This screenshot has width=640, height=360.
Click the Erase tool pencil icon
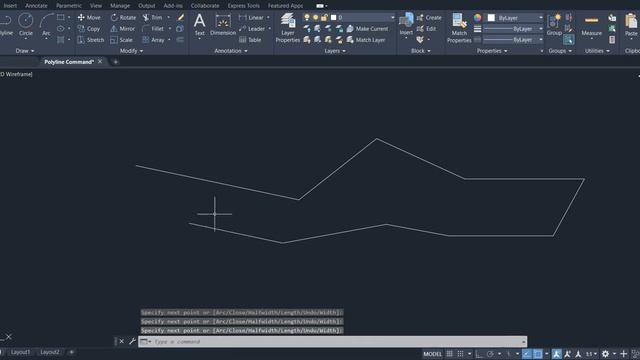pos(180,18)
